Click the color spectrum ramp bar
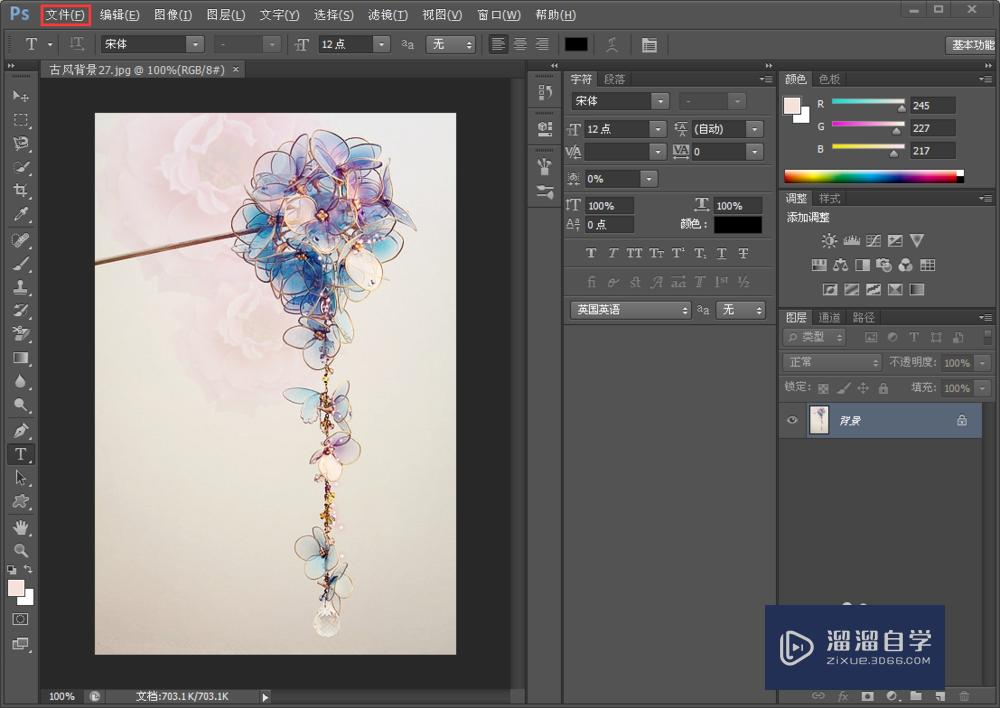Screen dimensions: 1000x708 [x=870, y=177]
